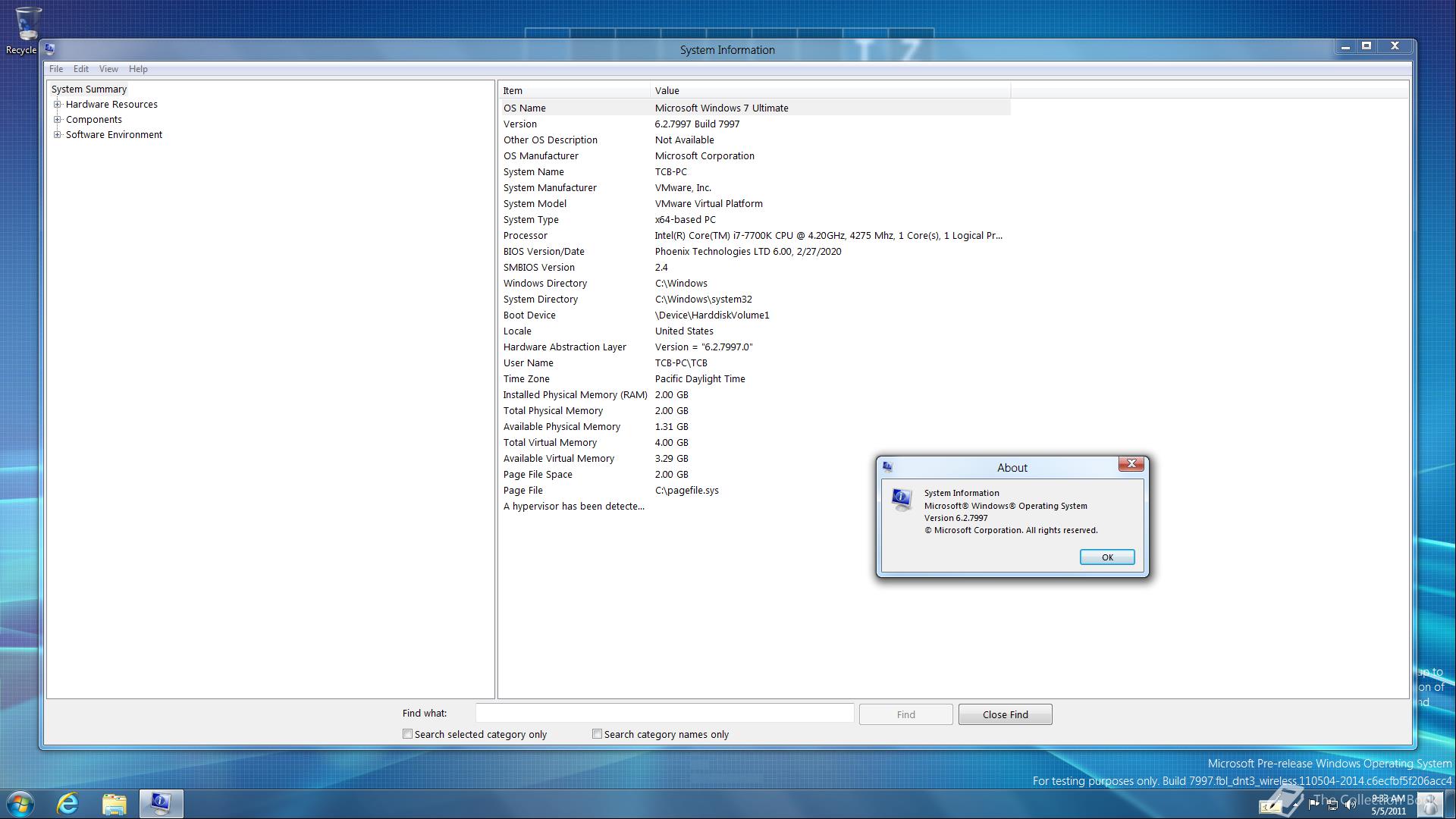Toggle Search selected category only checkbox
The width and height of the screenshot is (1456, 819).
[x=408, y=734]
